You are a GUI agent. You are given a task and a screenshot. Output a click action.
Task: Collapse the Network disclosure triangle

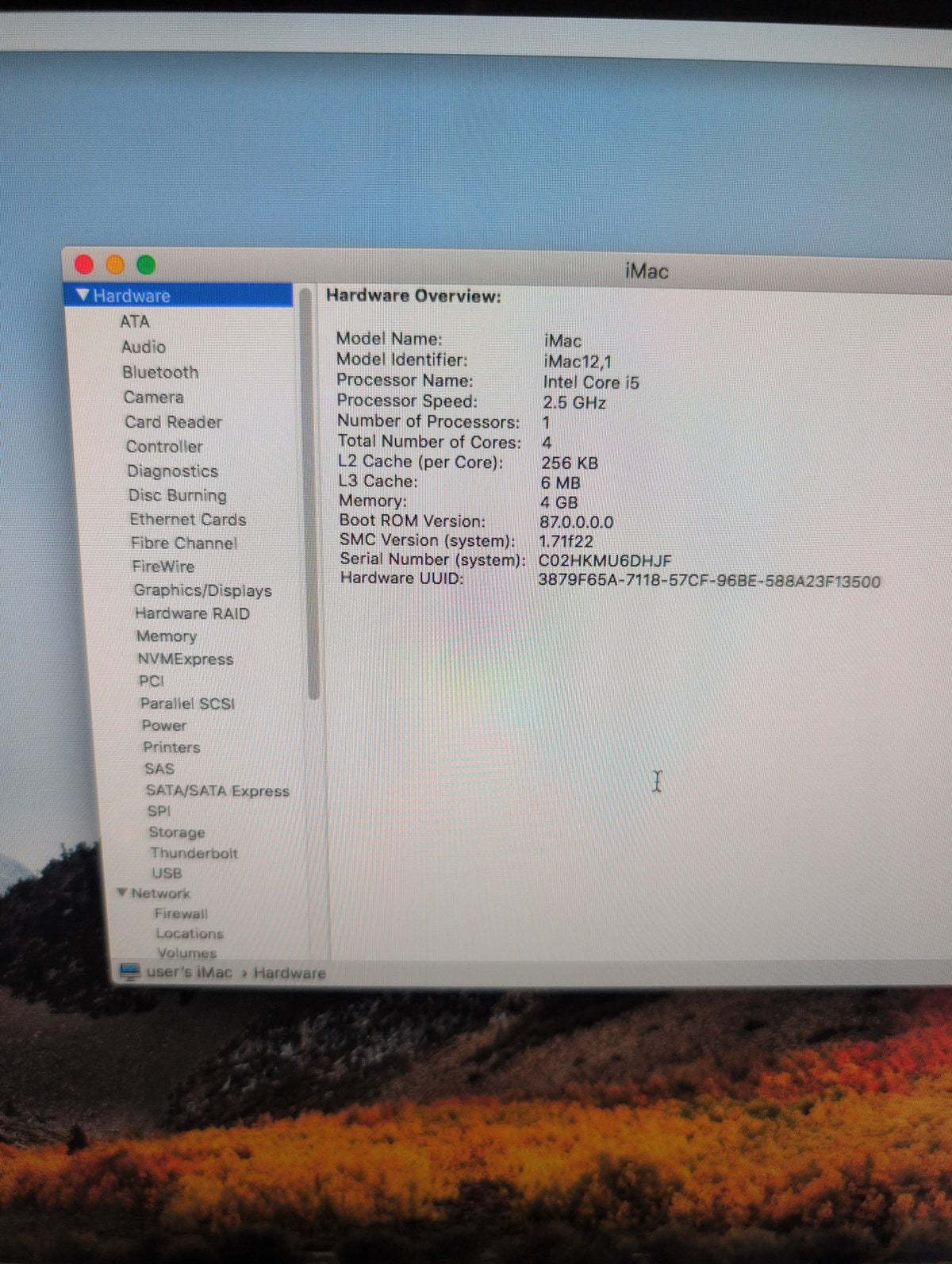122,892
